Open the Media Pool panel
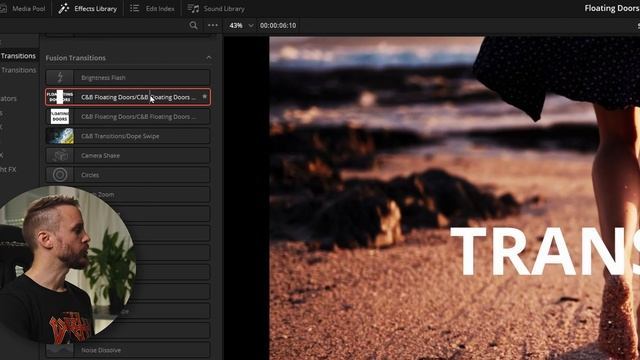The height and width of the screenshot is (360, 640). coord(23,8)
